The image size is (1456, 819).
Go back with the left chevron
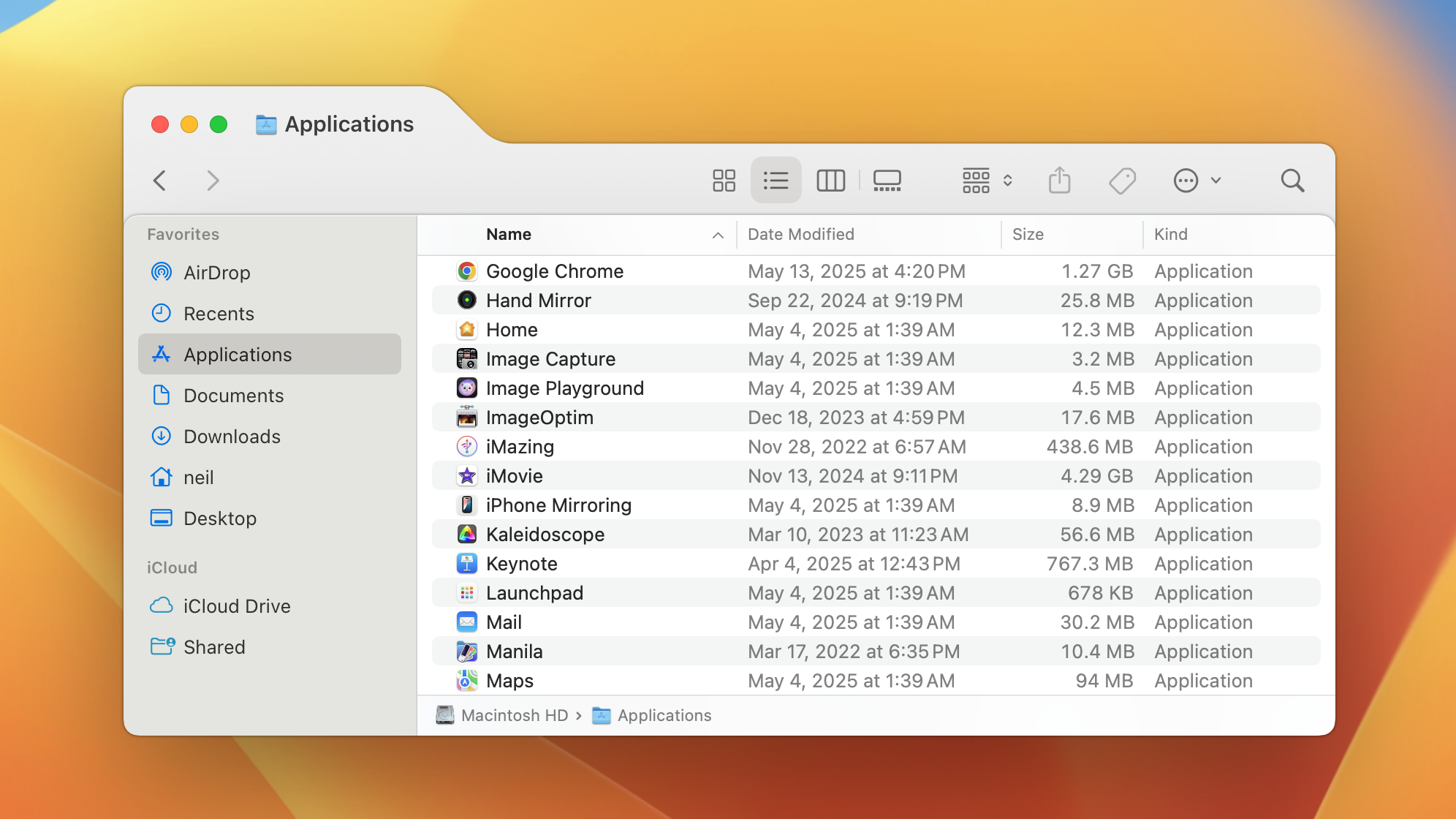159,181
